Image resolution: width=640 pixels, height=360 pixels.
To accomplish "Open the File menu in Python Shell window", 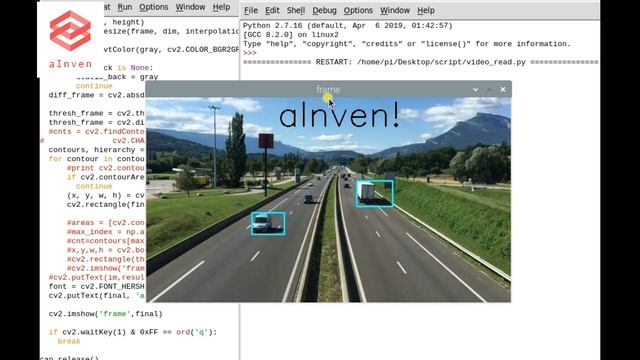I will (251, 11).
